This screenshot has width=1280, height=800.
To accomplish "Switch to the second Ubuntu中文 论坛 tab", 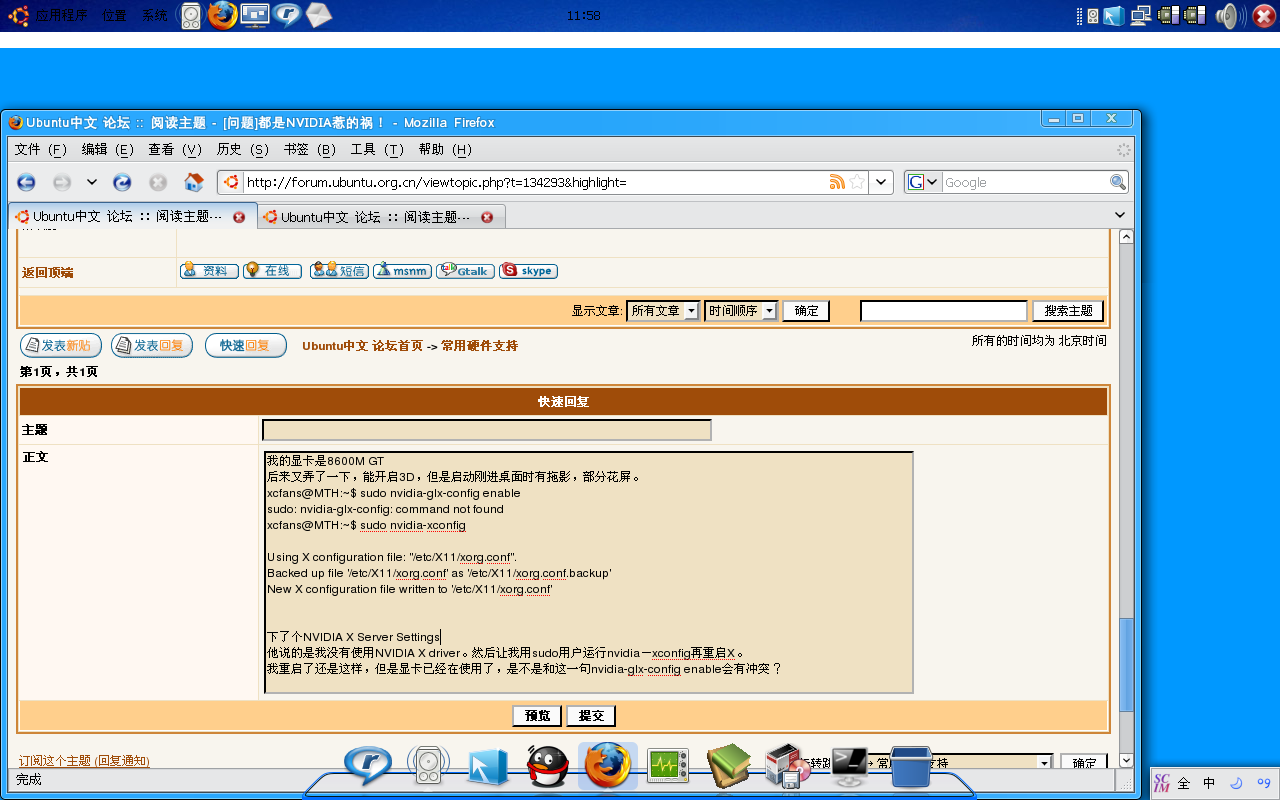I will click(381, 217).
